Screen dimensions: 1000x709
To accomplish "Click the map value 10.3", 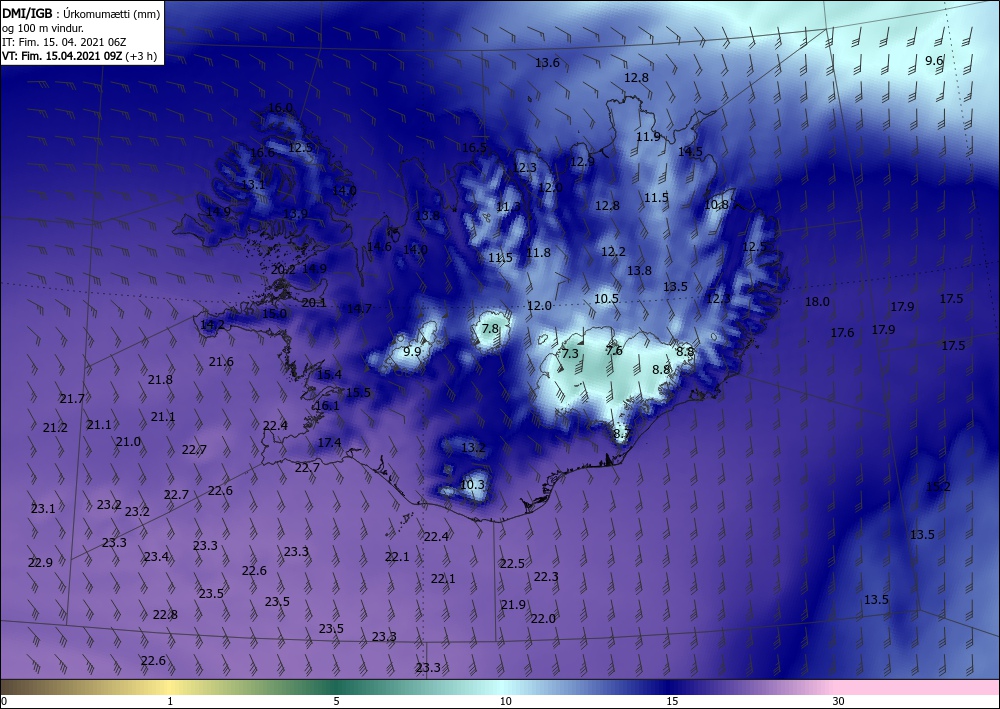I will pos(472,485).
